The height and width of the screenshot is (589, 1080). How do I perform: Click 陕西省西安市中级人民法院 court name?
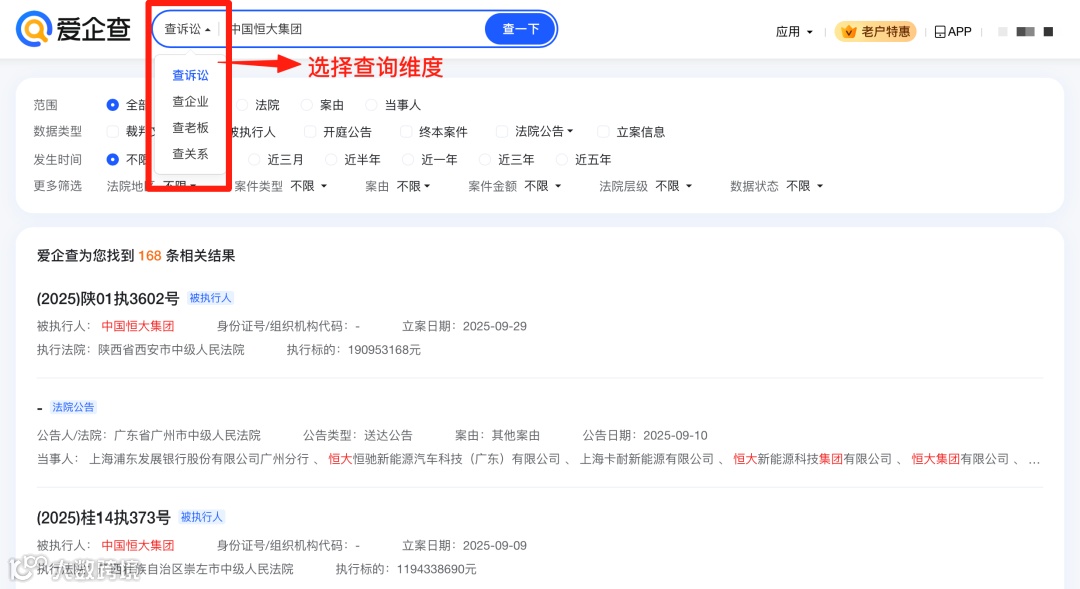click(x=172, y=349)
